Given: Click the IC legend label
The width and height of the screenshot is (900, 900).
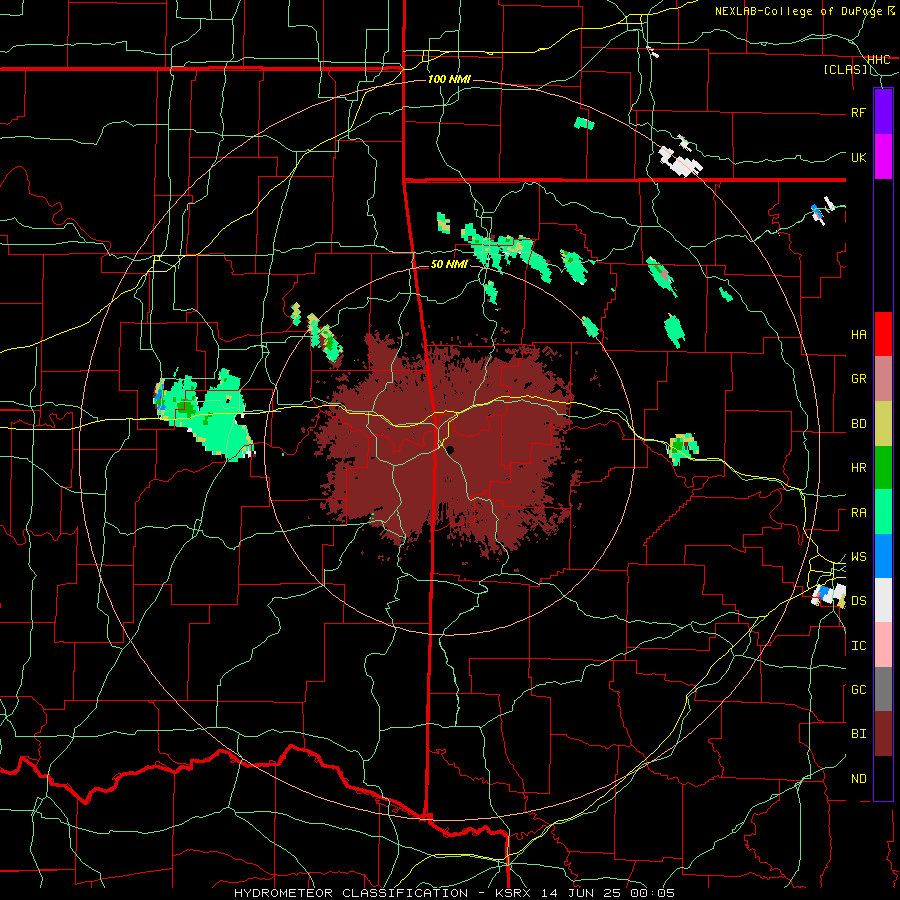Looking at the screenshot, I should 858,646.
